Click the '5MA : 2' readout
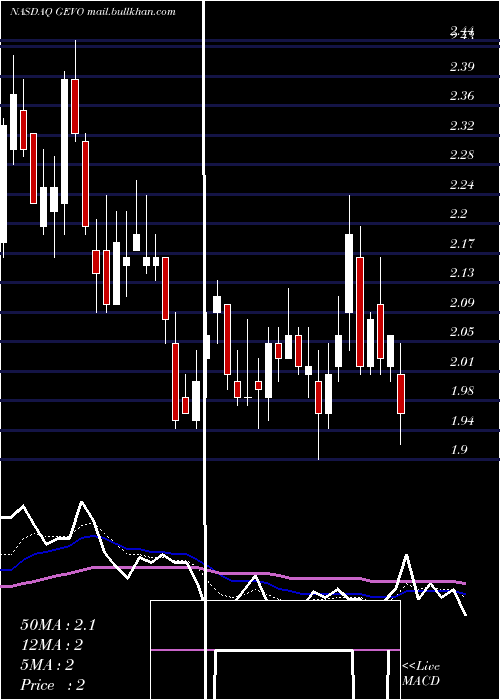Viewport: 500px width, 700px height. click(47, 665)
